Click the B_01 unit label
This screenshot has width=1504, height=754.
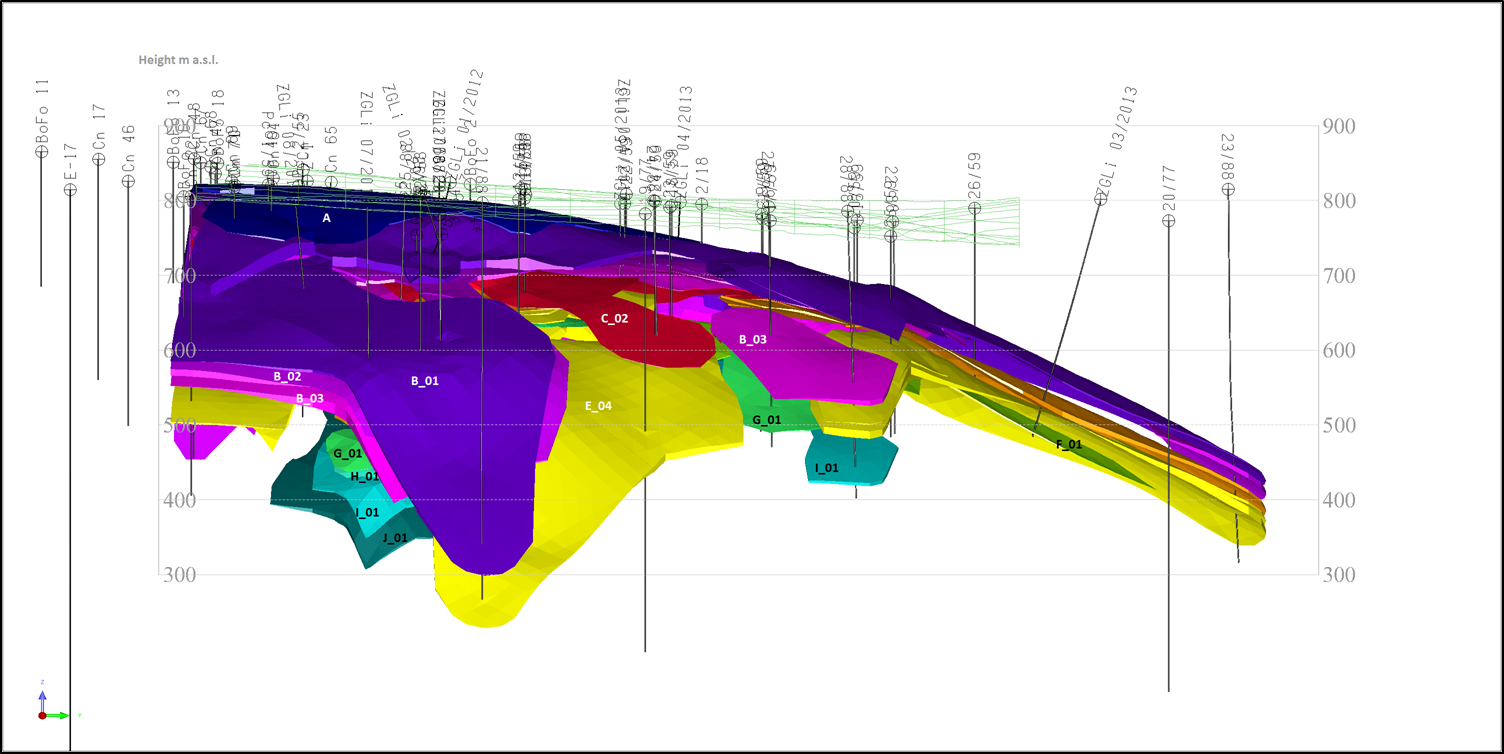coord(425,381)
